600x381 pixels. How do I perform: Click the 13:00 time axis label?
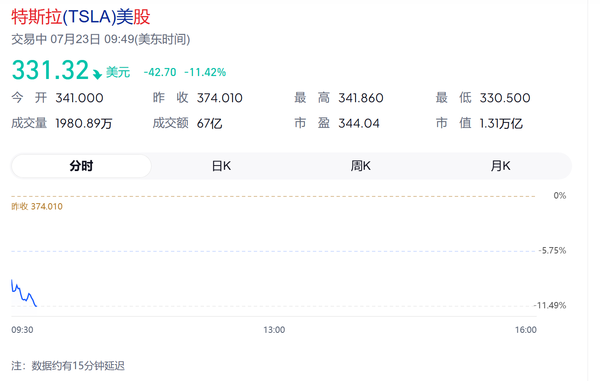point(274,330)
